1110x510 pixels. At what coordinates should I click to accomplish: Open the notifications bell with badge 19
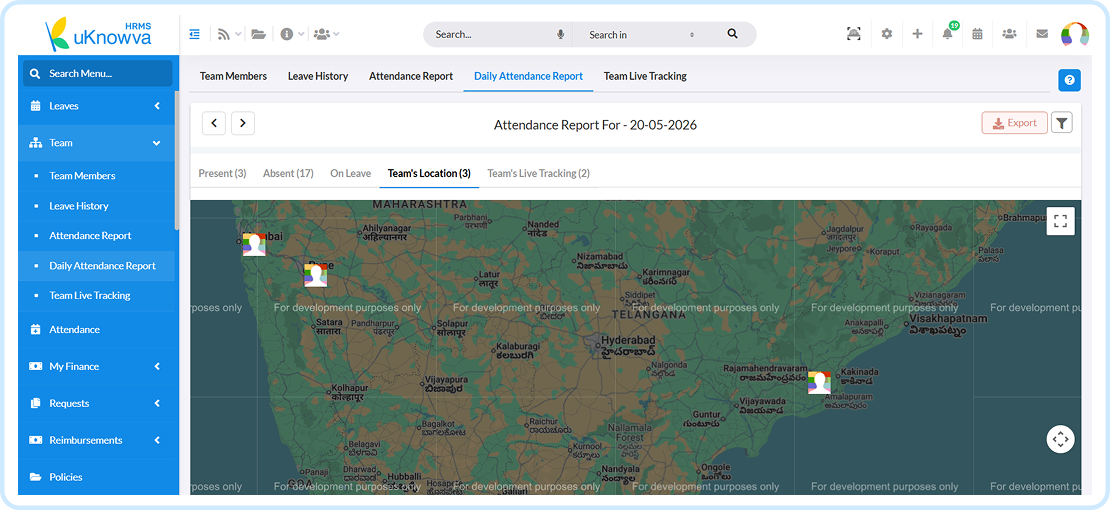coord(947,33)
